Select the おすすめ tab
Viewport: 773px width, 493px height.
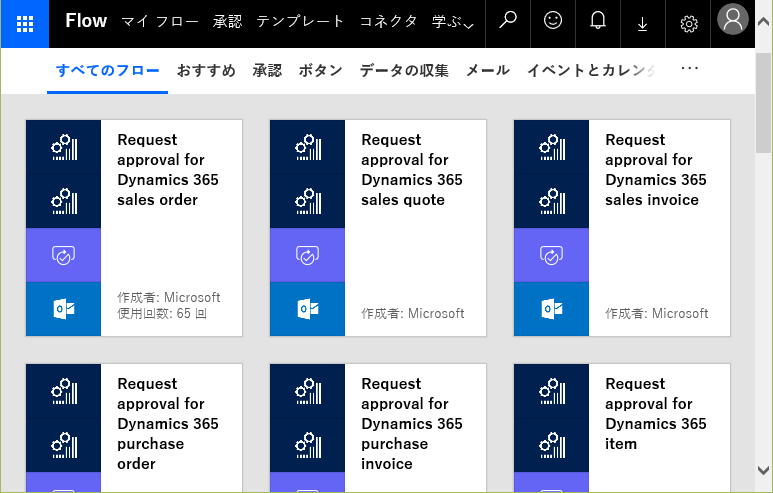(x=206, y=70)
